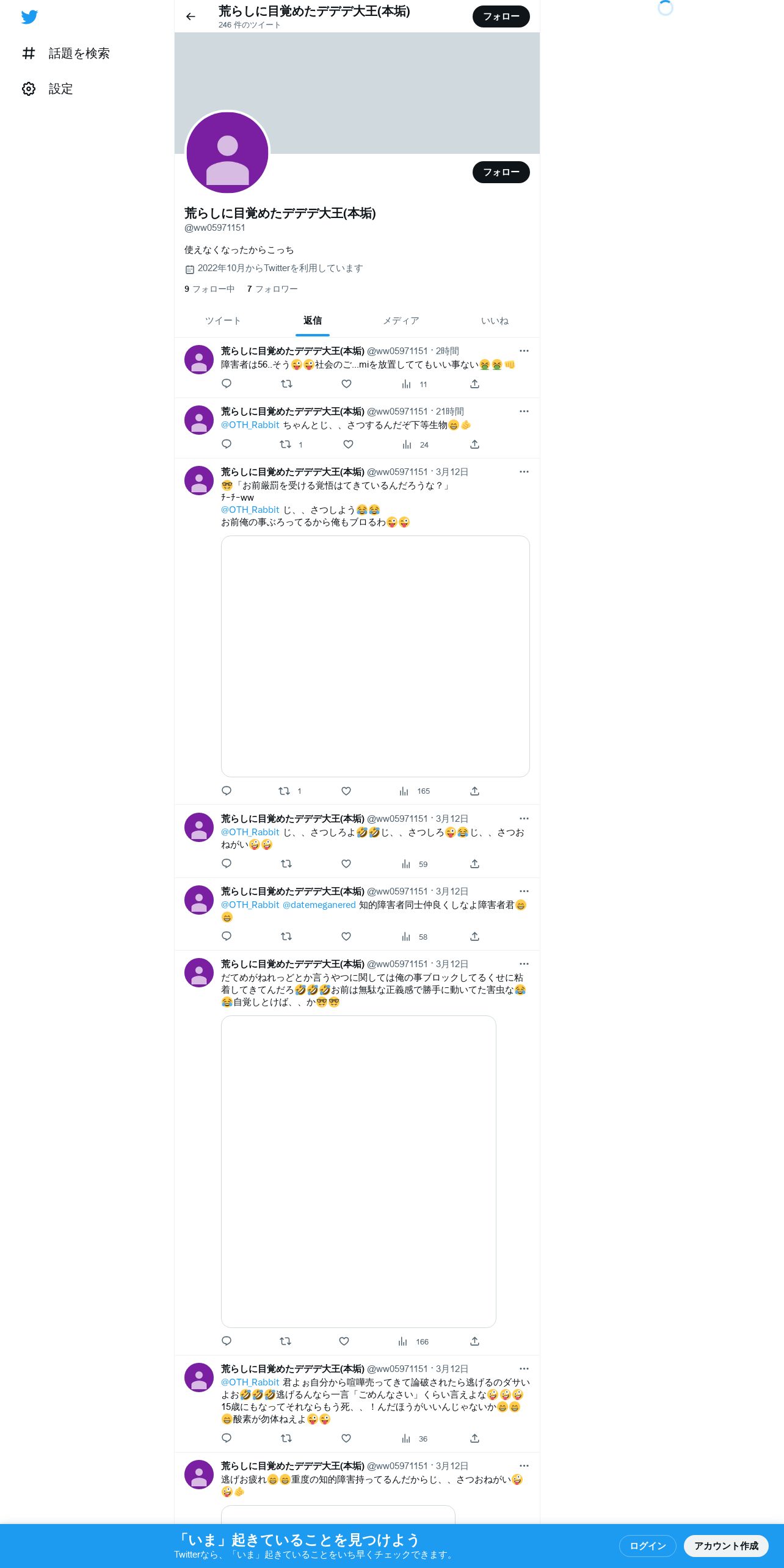The image size is (784, 1568).
Task: Open more options on the 2時間 tweet
Action: coord(524,351)
